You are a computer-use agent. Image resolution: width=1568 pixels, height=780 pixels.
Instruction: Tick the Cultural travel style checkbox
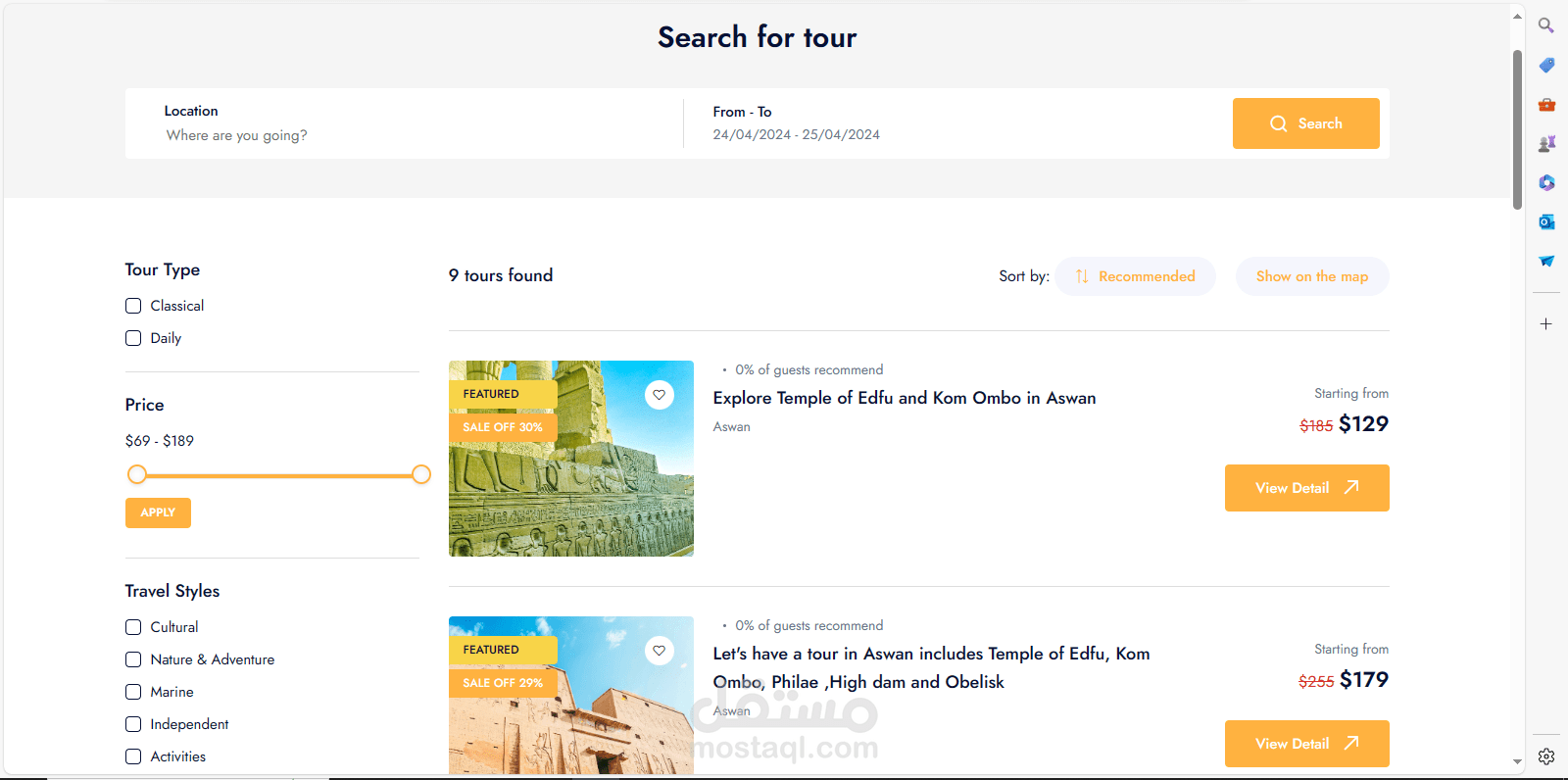(133, 627)
